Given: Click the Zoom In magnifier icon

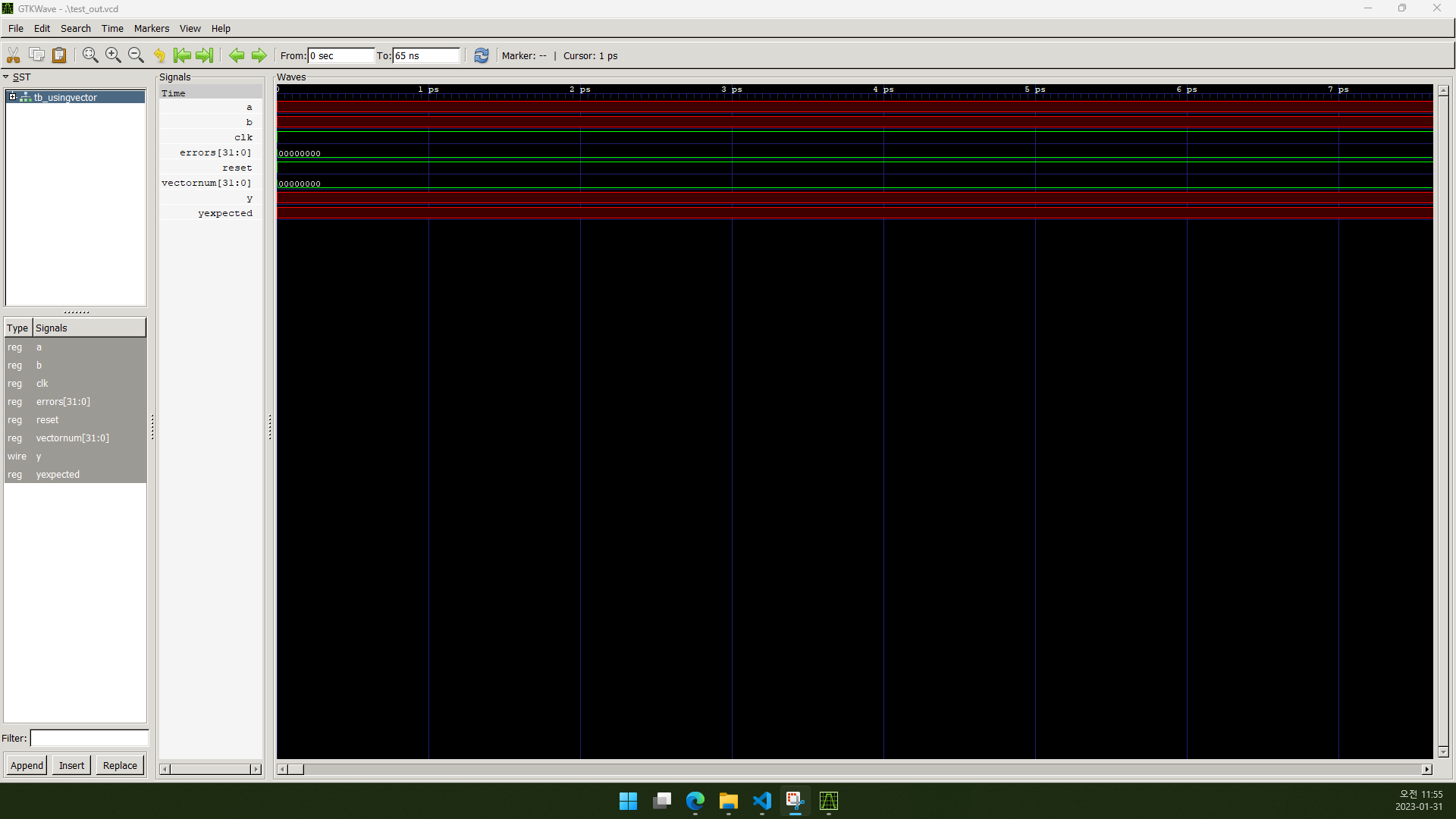Looking at the screenshot, I should (x=113, y=55).
